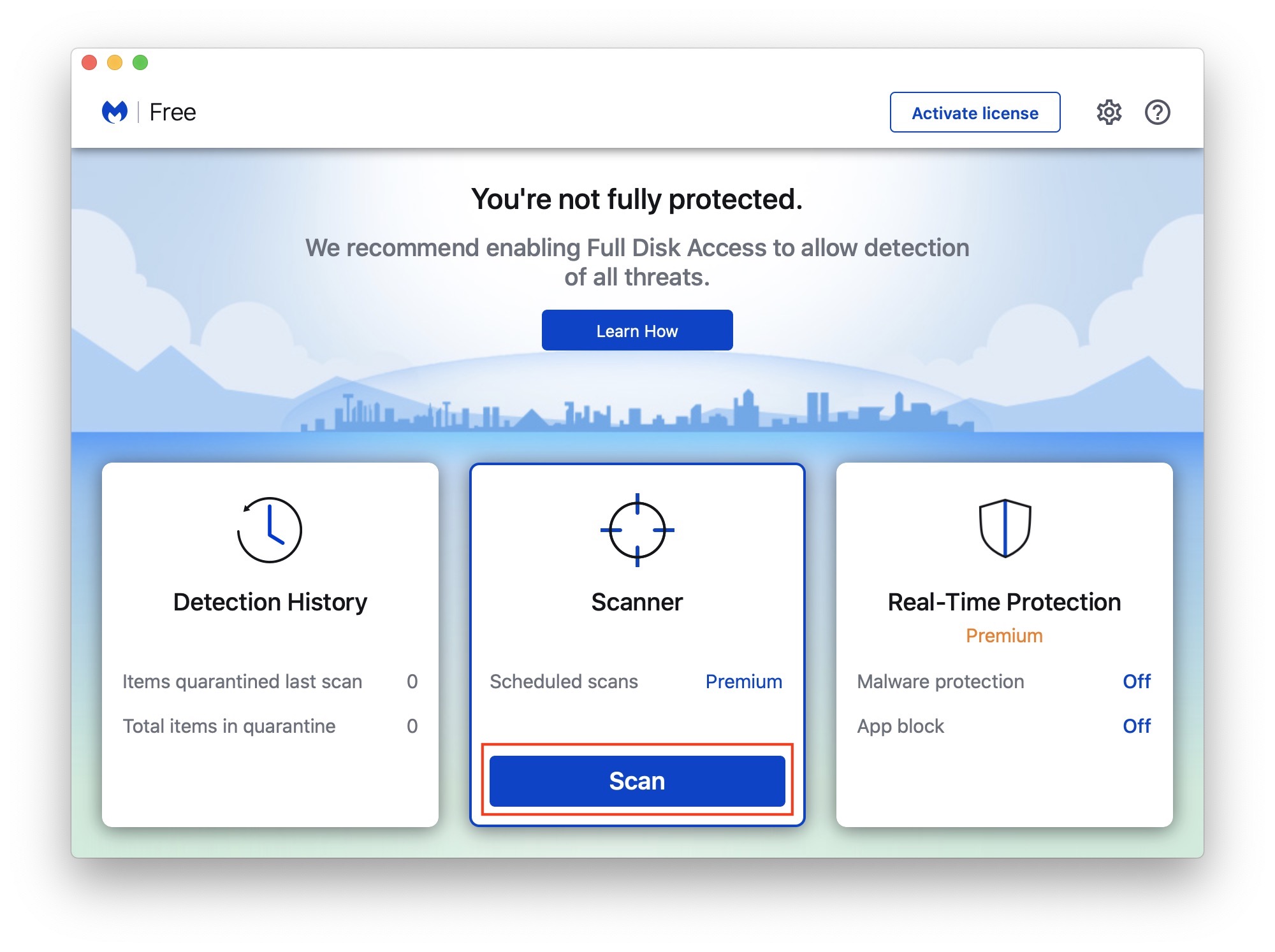Click the orange Premium label
The image size is (1275, 952).
pyautogui.click(x=1004, y=635)
